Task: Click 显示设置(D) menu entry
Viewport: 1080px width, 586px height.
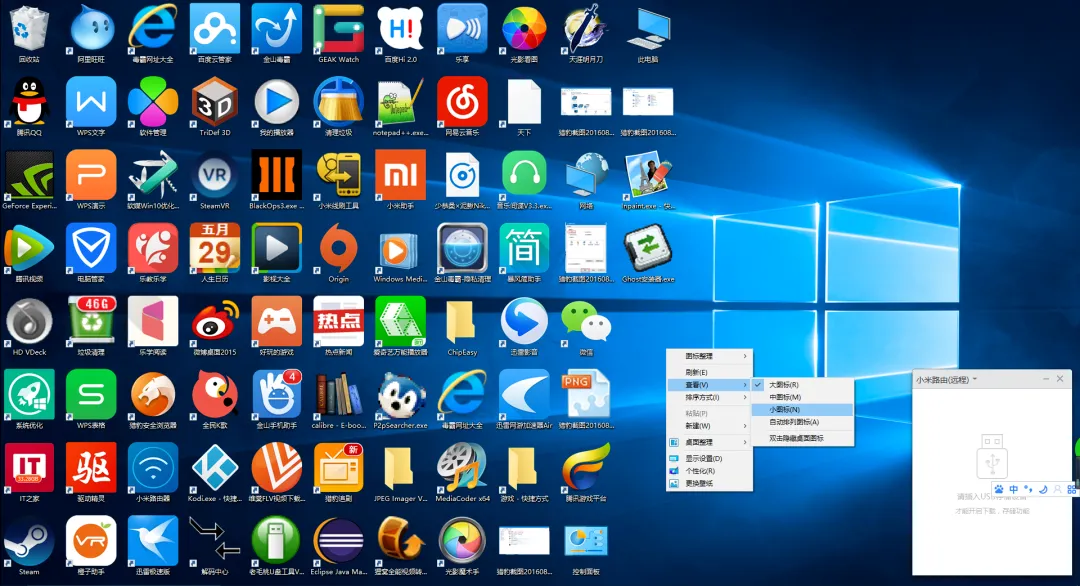Action: point(709,459)
